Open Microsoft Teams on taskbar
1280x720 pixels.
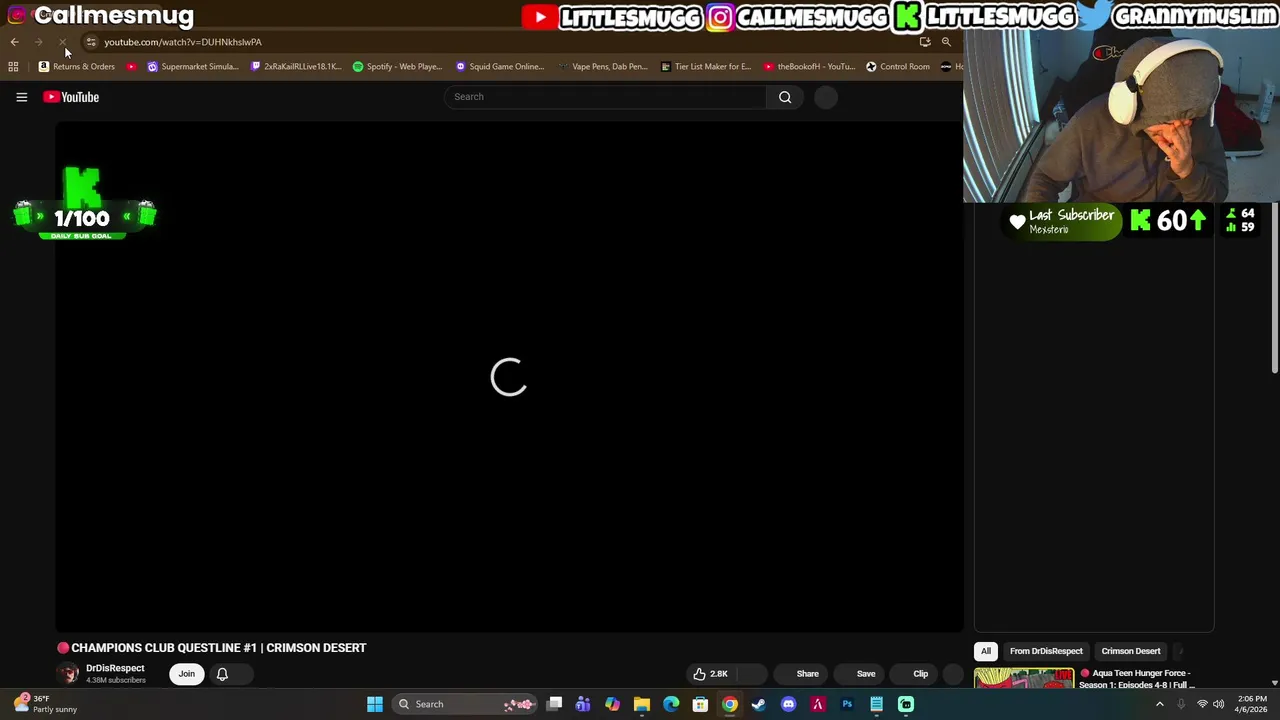pos(583,704)
